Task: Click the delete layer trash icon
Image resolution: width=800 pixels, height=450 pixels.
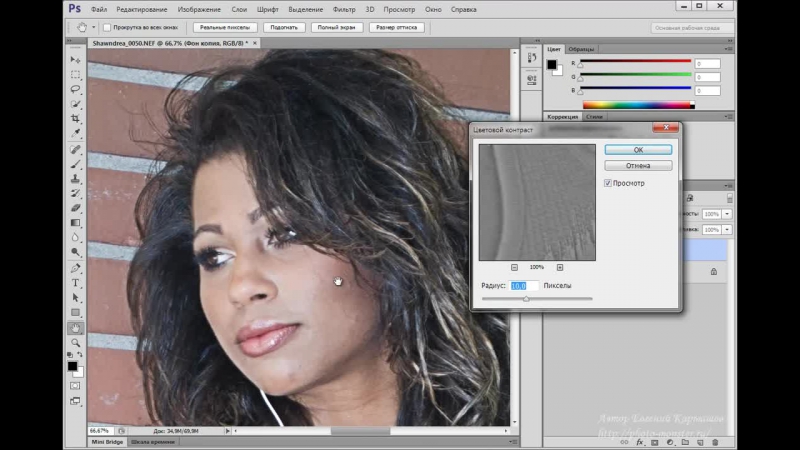Action: tap(715, 442)
